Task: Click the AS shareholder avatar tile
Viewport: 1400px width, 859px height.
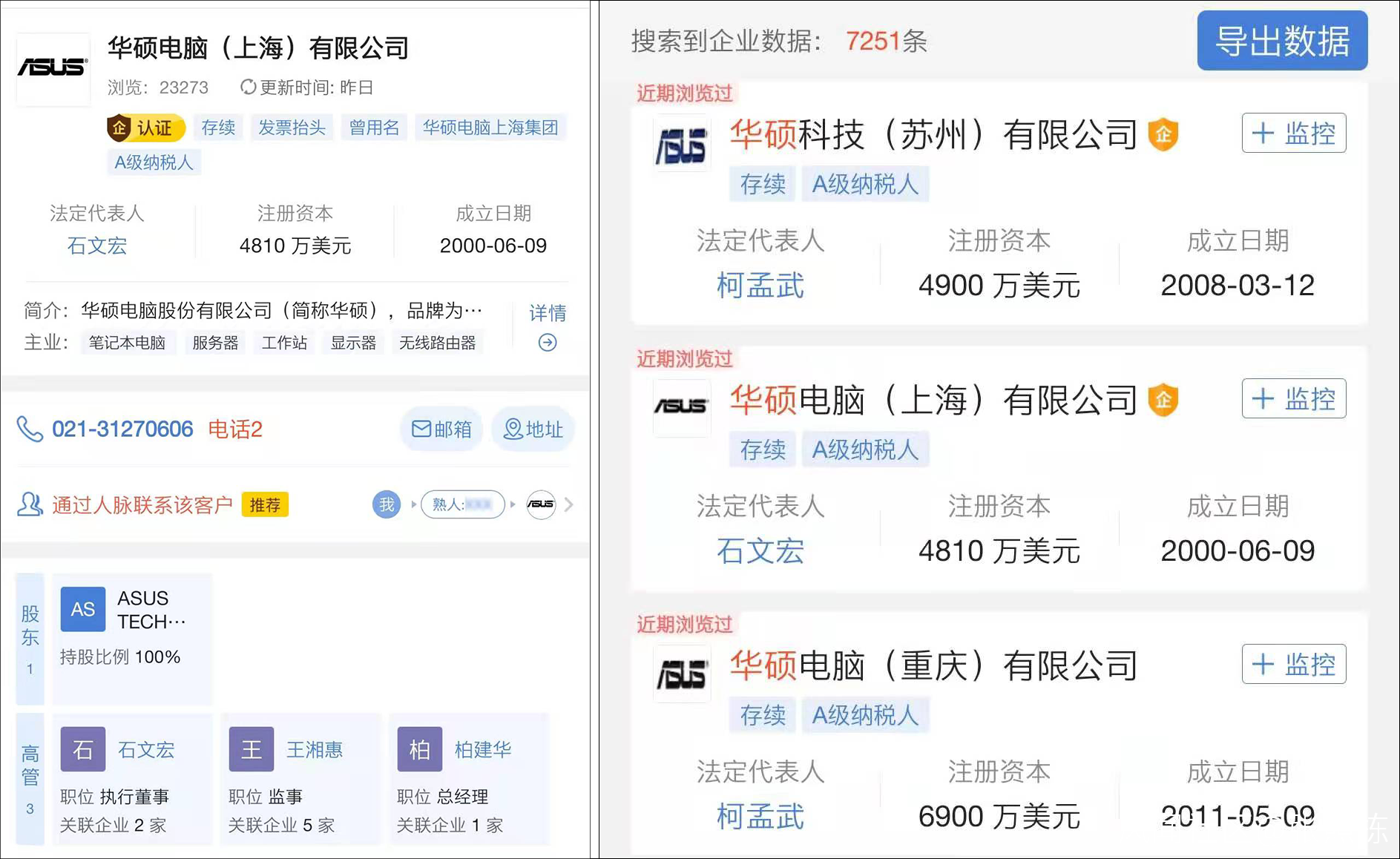Action: tap(82, 609)
